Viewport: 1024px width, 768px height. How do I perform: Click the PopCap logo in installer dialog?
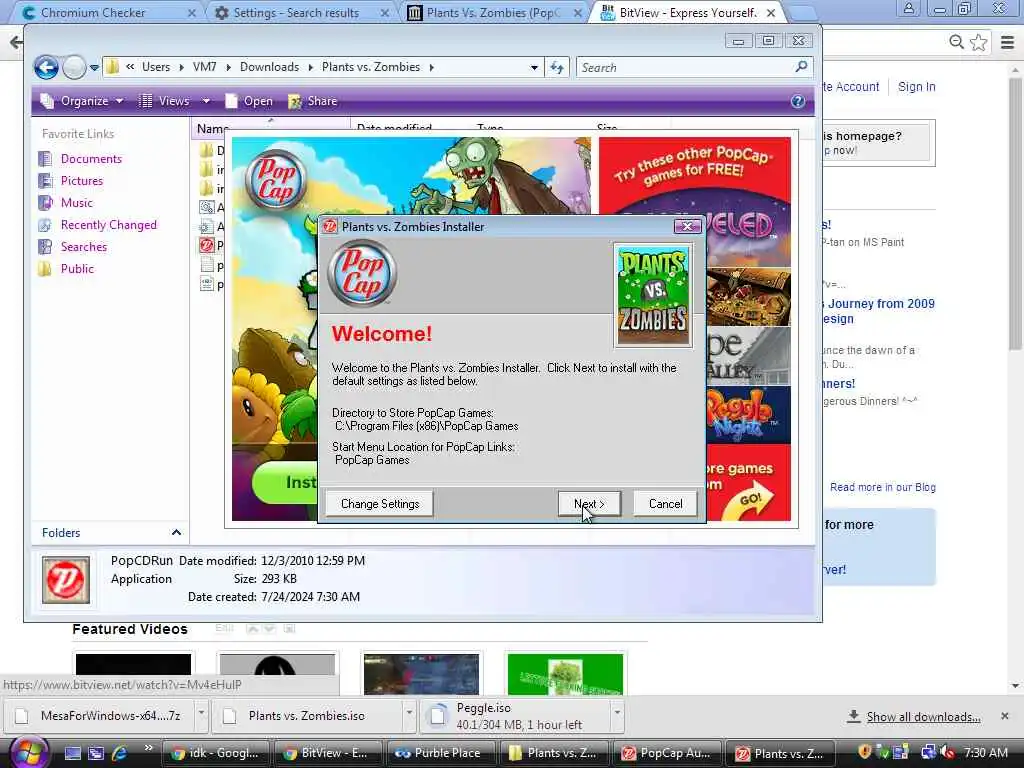(x=362, y=274)
